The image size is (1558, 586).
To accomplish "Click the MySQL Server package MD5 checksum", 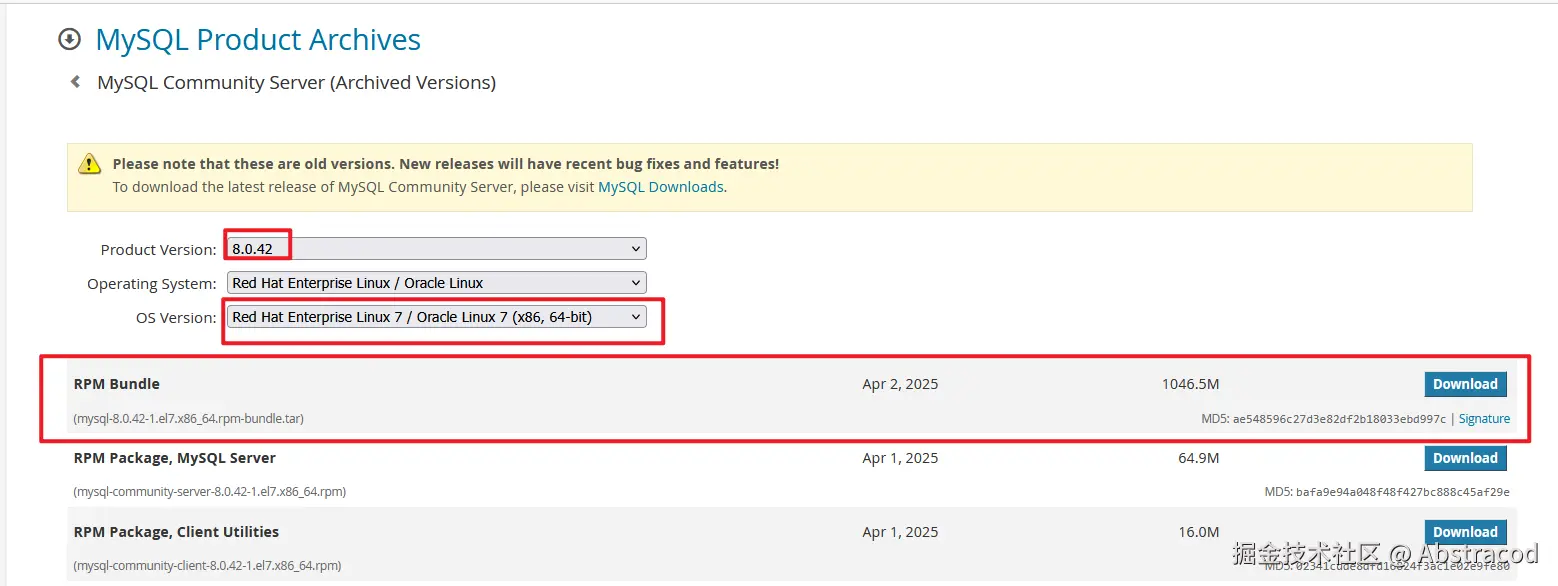I will tap(1402, 492).
